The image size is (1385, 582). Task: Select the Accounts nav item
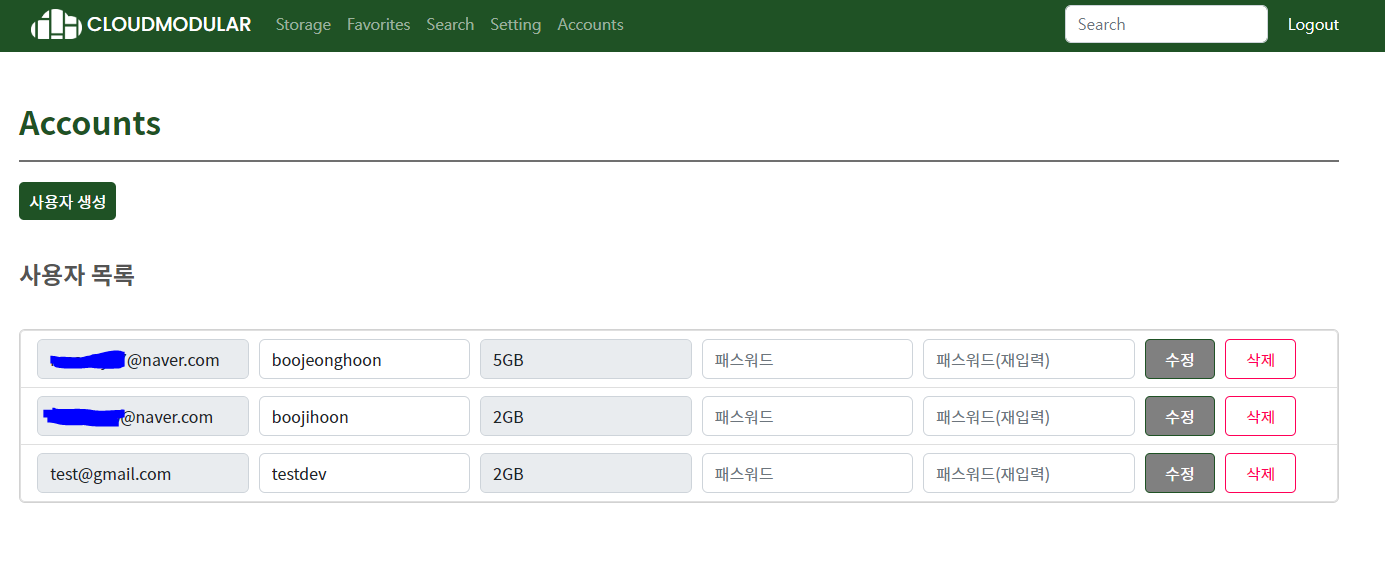[x=590, y=25]
